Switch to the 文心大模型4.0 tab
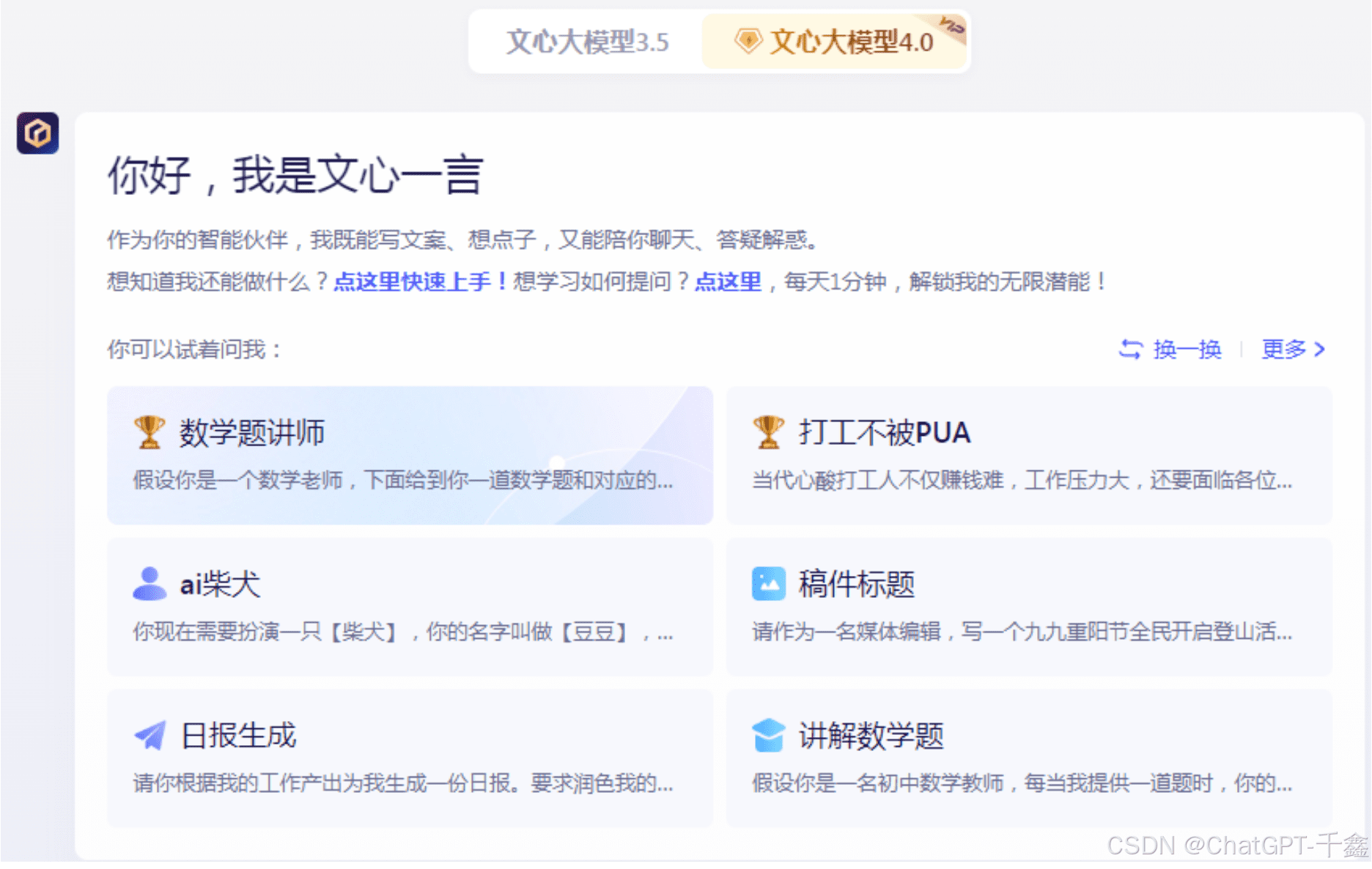This screenshot has height=869, width=1372. [x=833, y=42]
